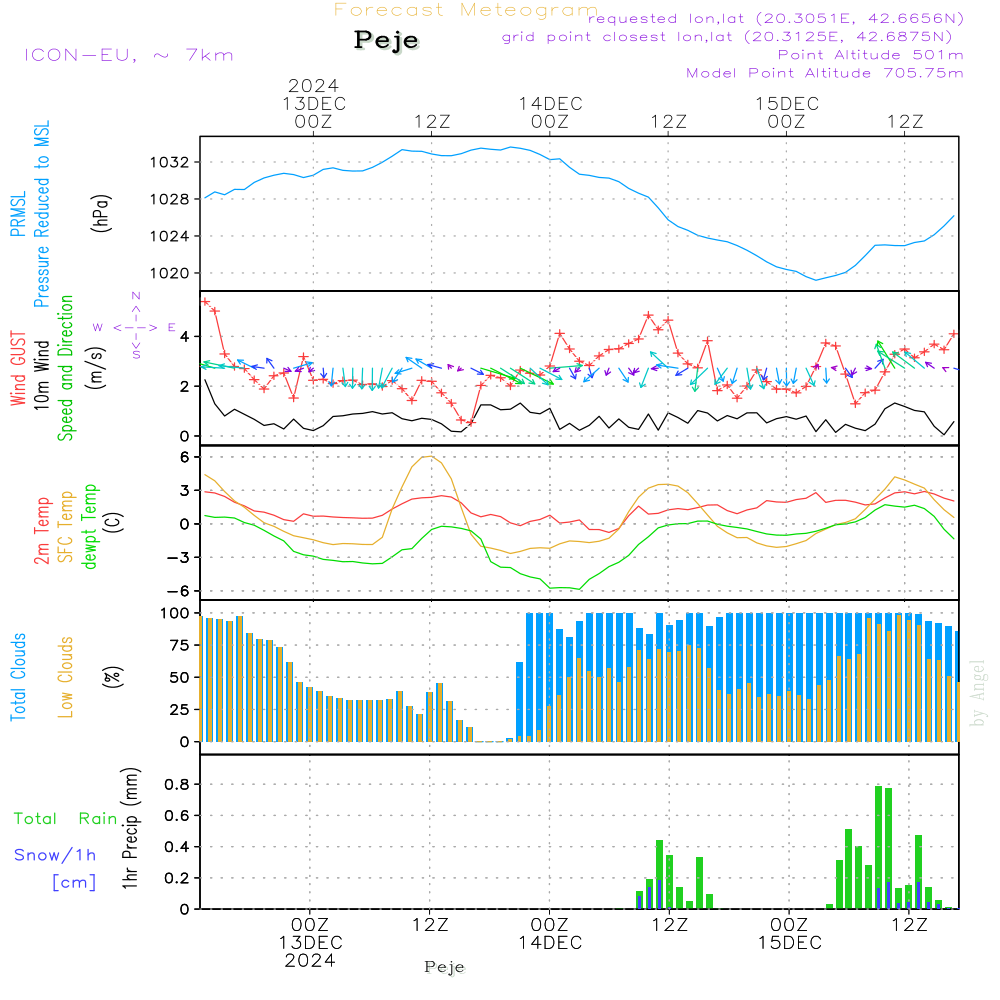The width and height of the screenshot is (1000, 1000).
Task: Click the 'E' on the compass rose
Action: pyautogui.click(x=172, y=328)
